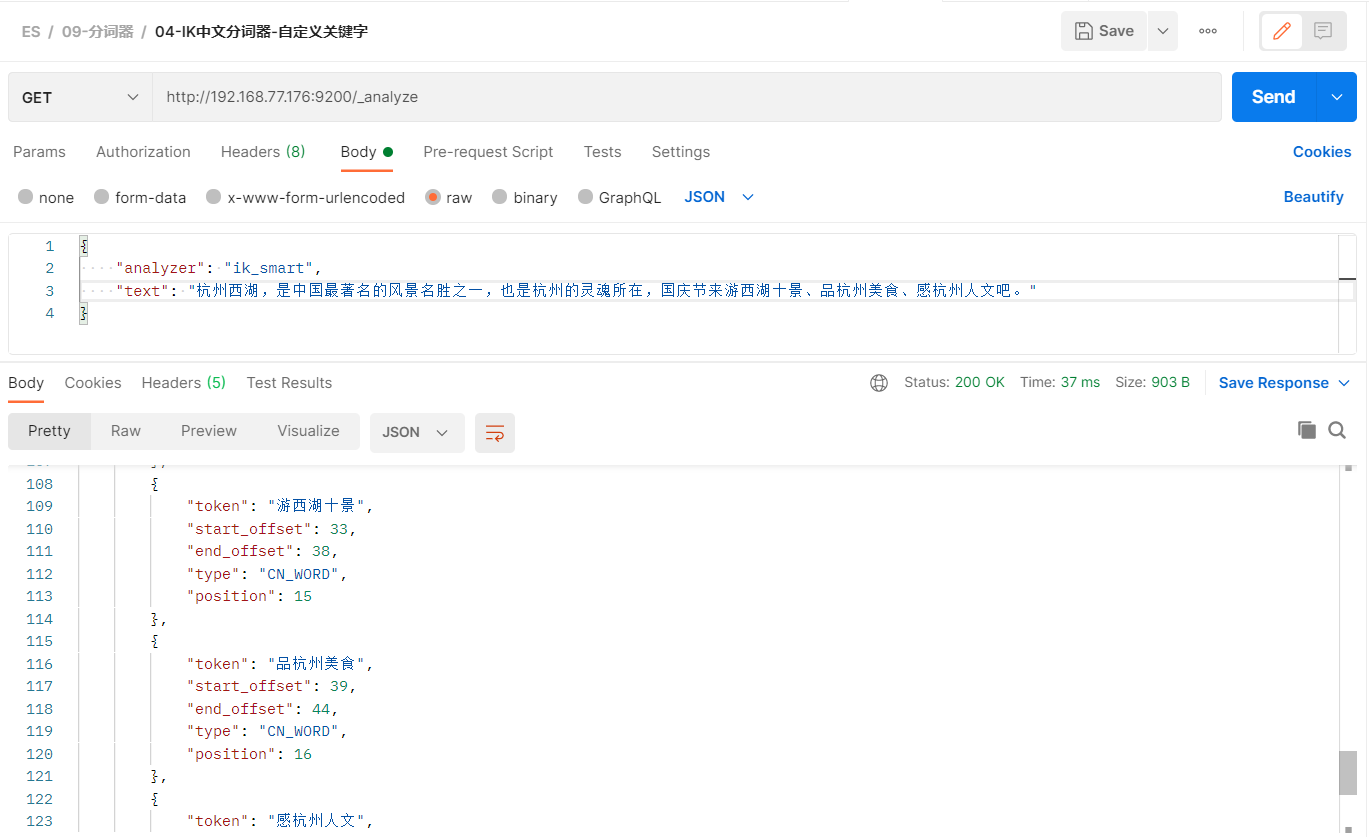Click the end_offset value 38

coord(321,551)
